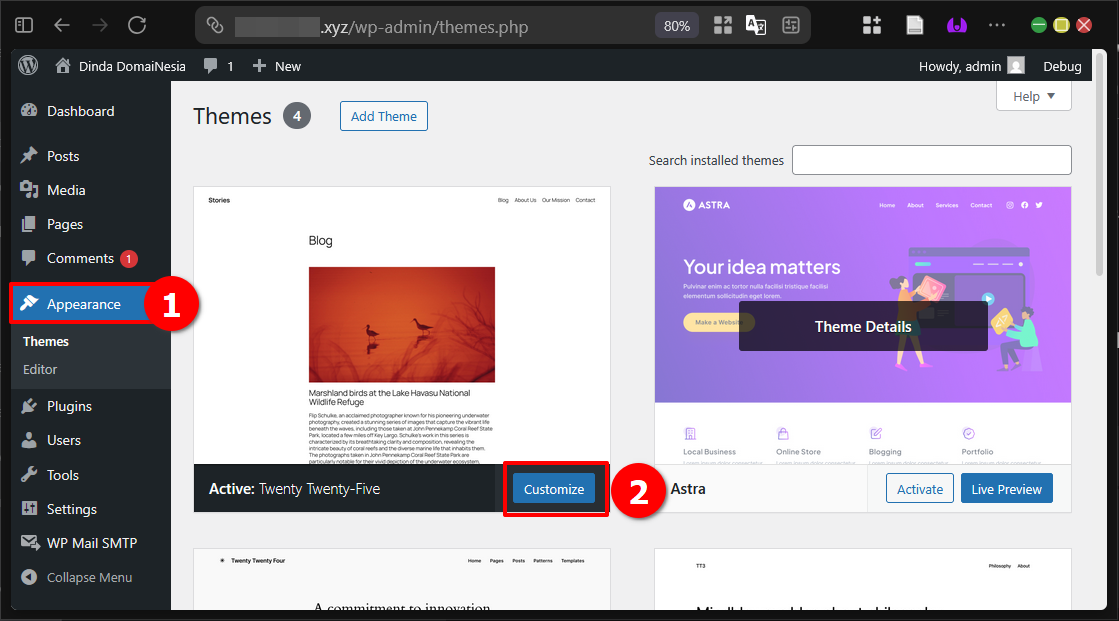Screen dimensions: 1119x621
Task: Open the admin user avatar
Action: [1016, 66]
